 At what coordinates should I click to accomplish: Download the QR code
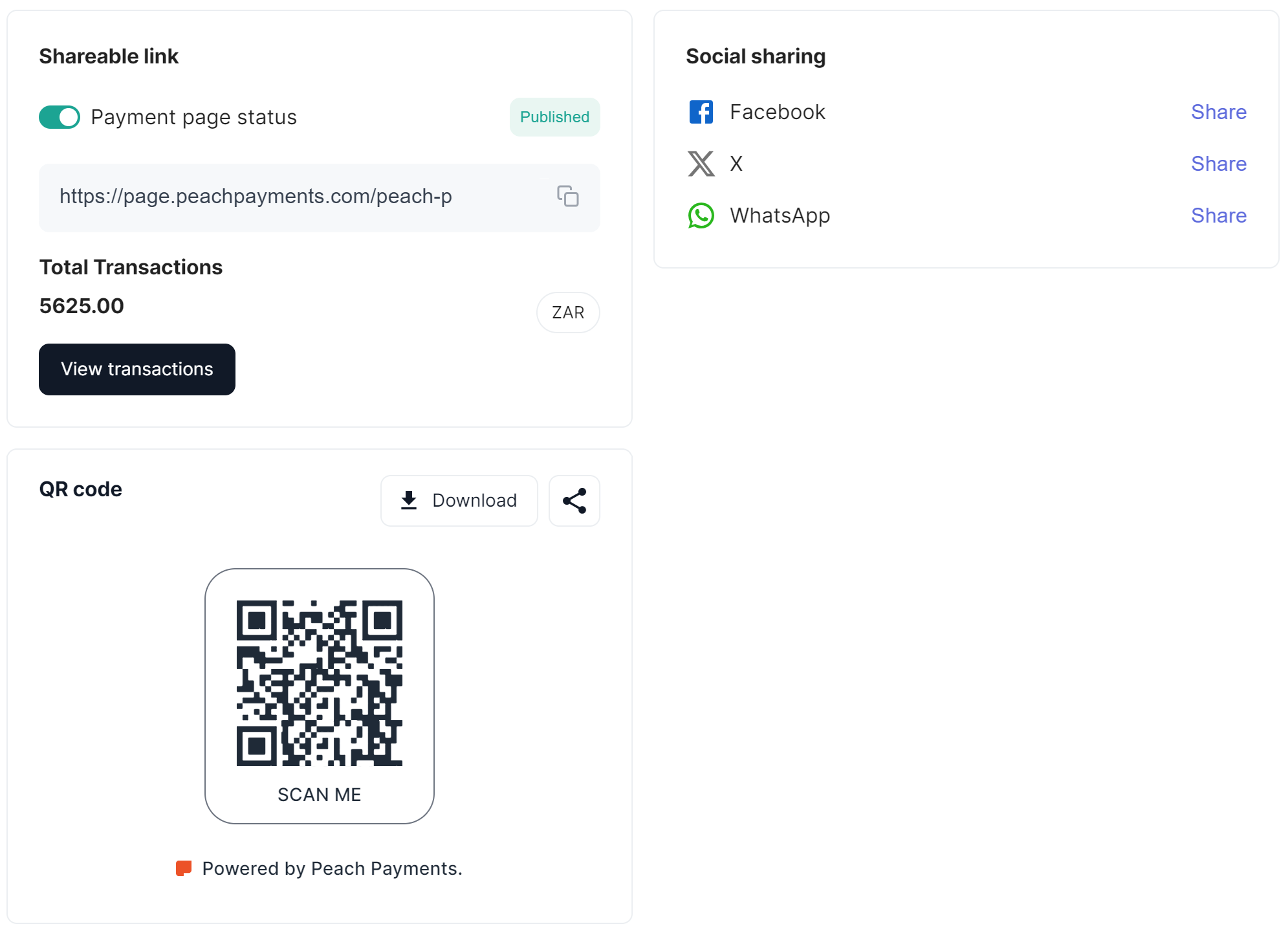459,500
